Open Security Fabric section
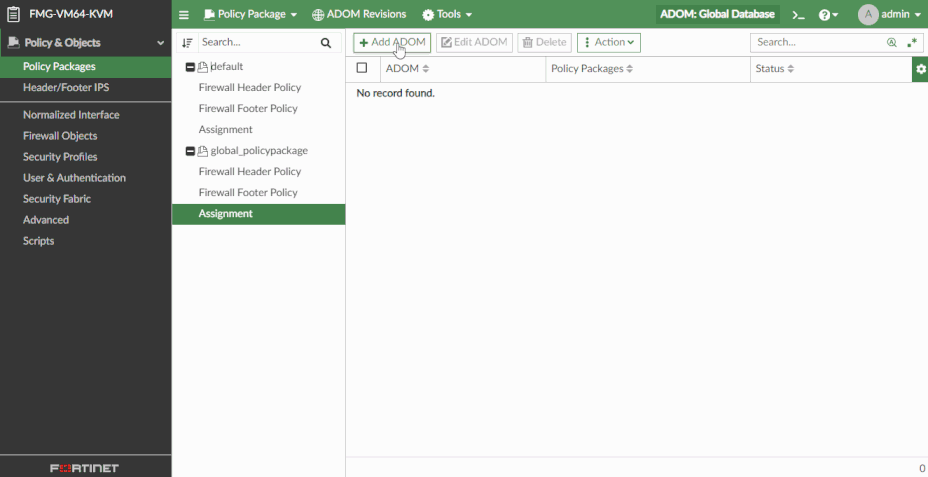 [86, 199]
